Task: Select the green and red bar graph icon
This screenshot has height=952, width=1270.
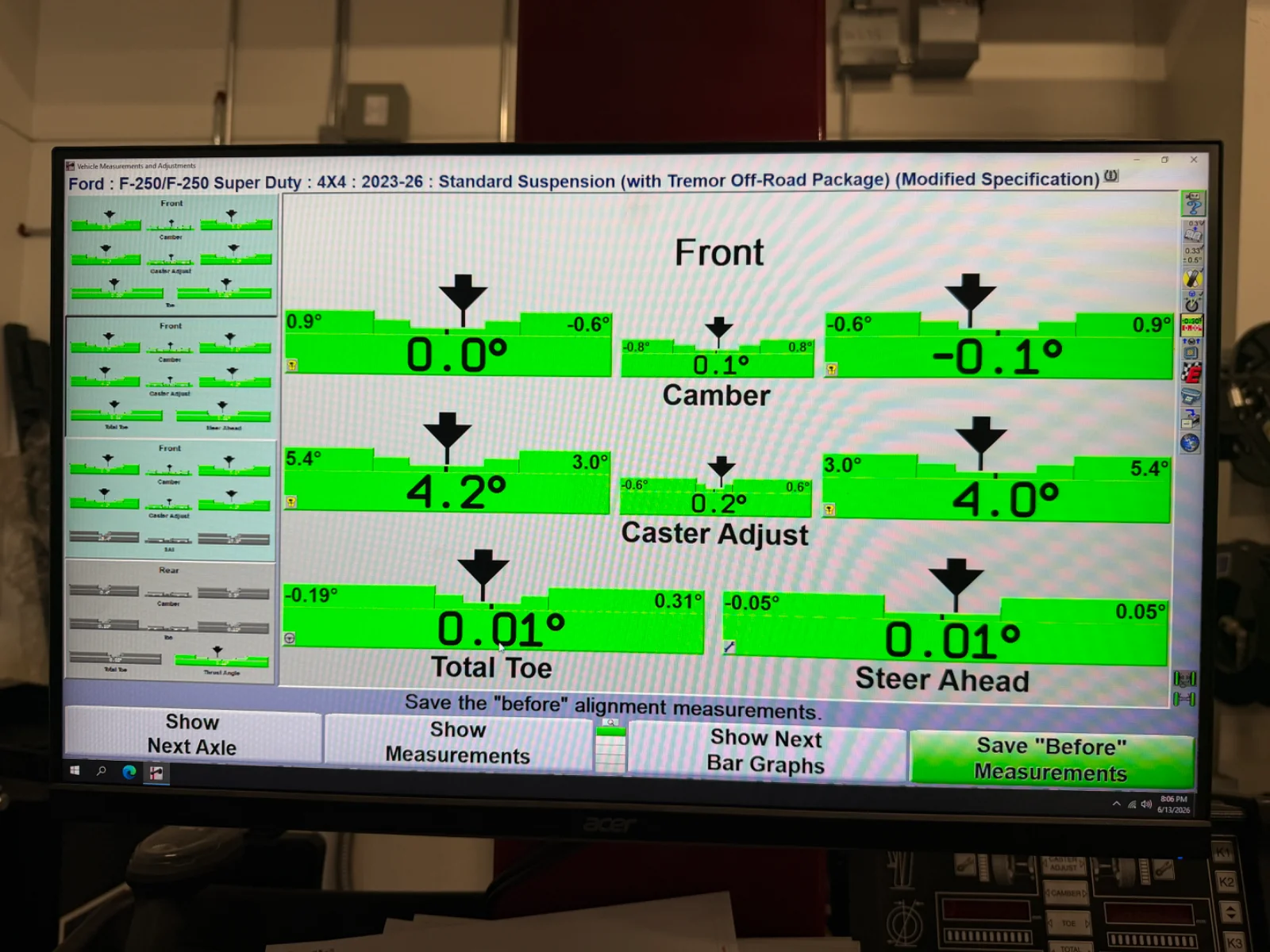Action: coord(1192,324)
